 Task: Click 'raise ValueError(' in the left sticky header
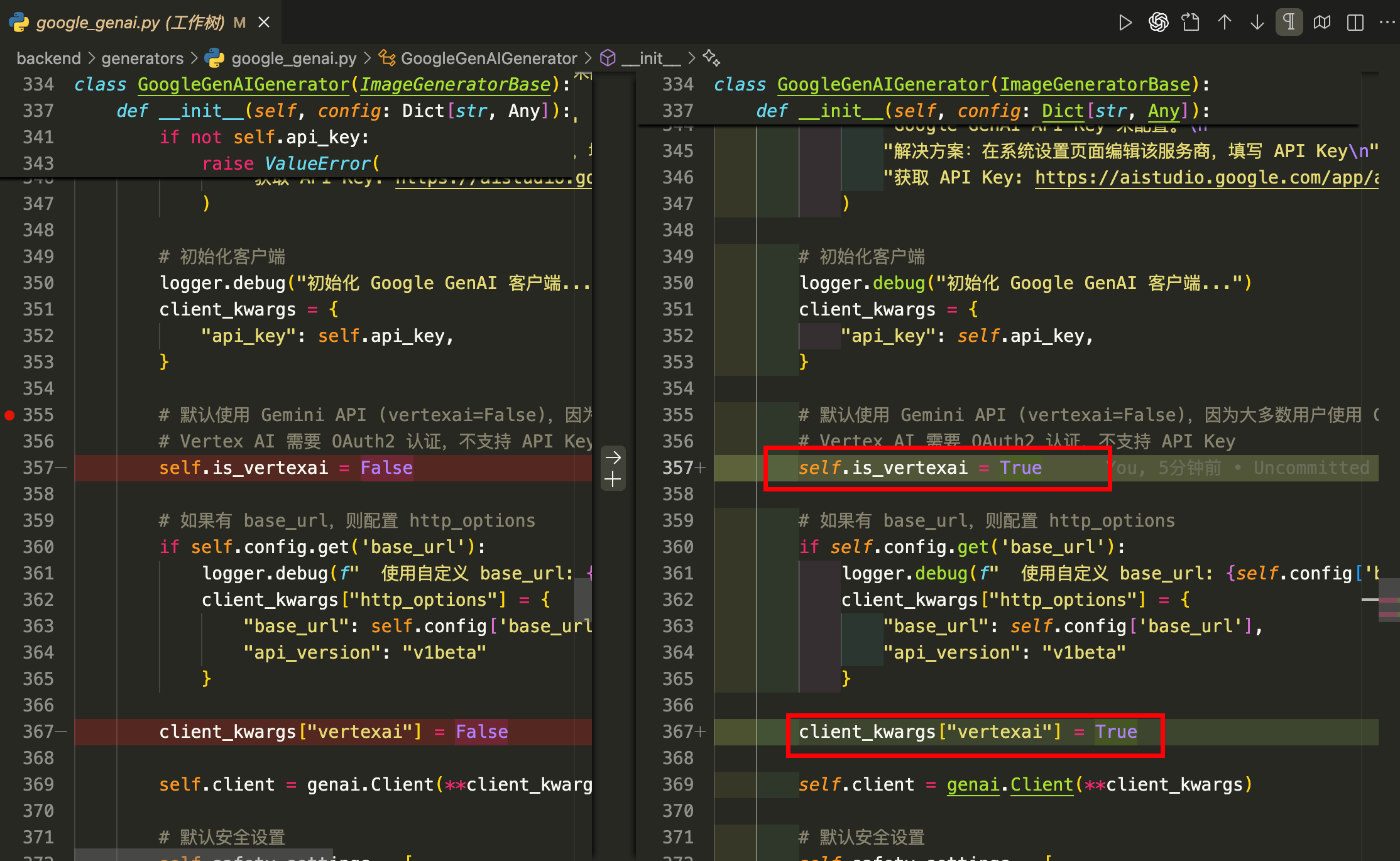click(291, 163)
